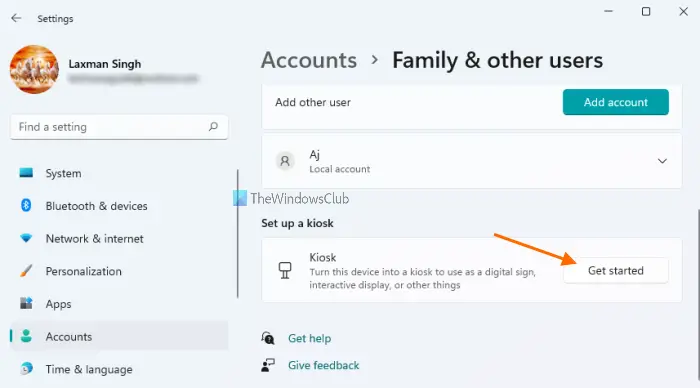Click the System monitor icon
Image resolution: width=700 pixels, height=388 pixels.
(26, 173)
